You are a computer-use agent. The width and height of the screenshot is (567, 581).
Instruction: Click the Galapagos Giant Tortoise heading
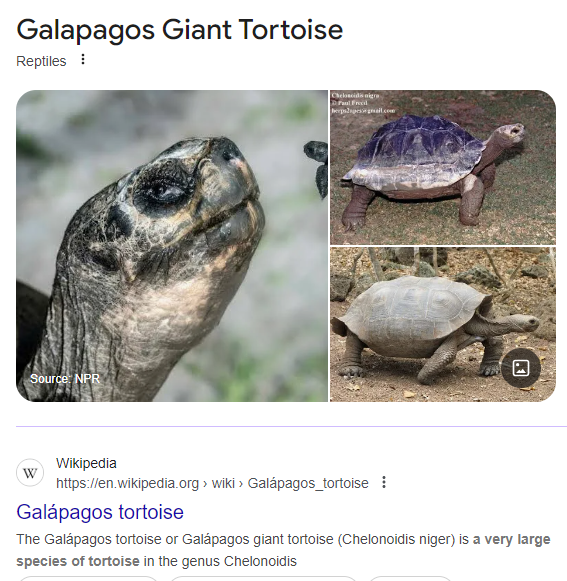[x=180, y=30]
